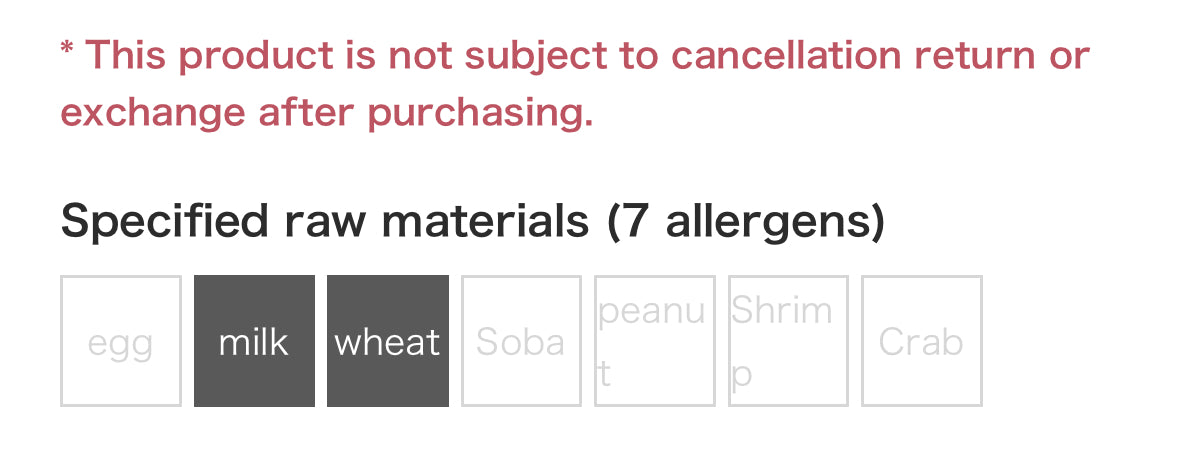This screenshot has width=1179, height=451.
Task: Toggle the highlighted milk allergen box
Action: 254,341
